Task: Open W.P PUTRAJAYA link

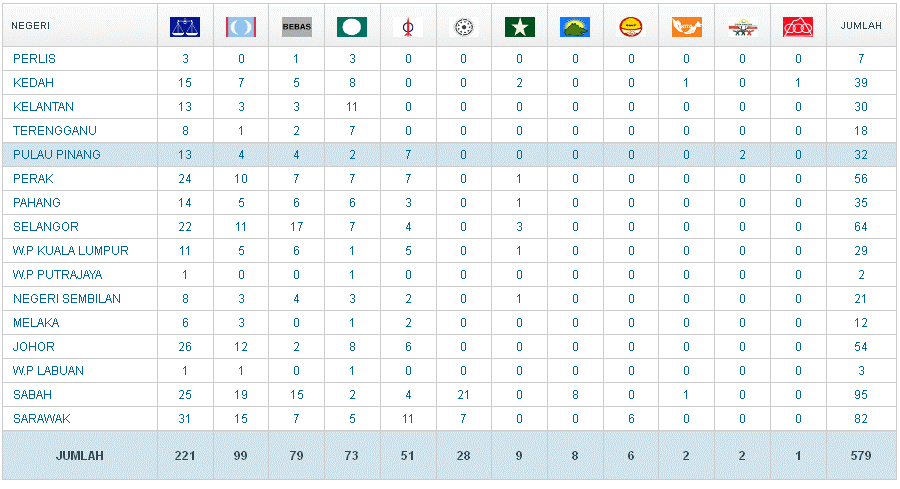Action: pyautogui.click(x=57, y=275)
